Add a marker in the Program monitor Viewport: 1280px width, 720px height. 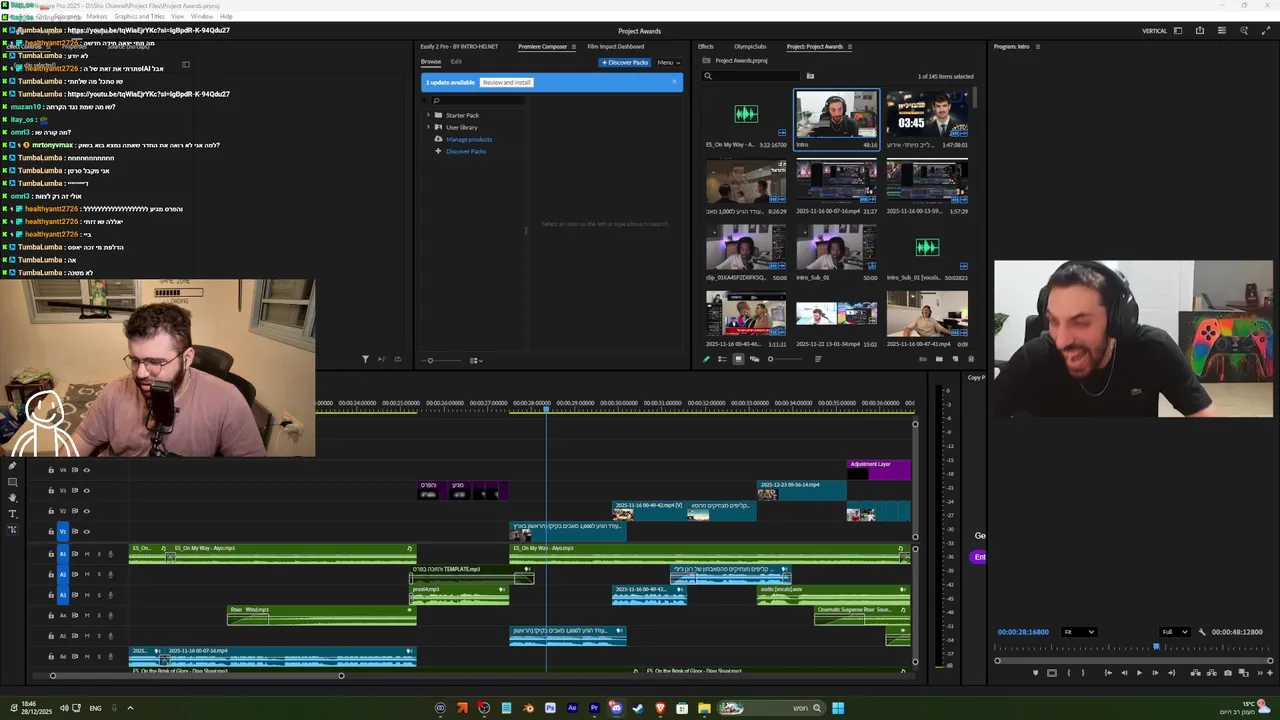click(1035, 673)
